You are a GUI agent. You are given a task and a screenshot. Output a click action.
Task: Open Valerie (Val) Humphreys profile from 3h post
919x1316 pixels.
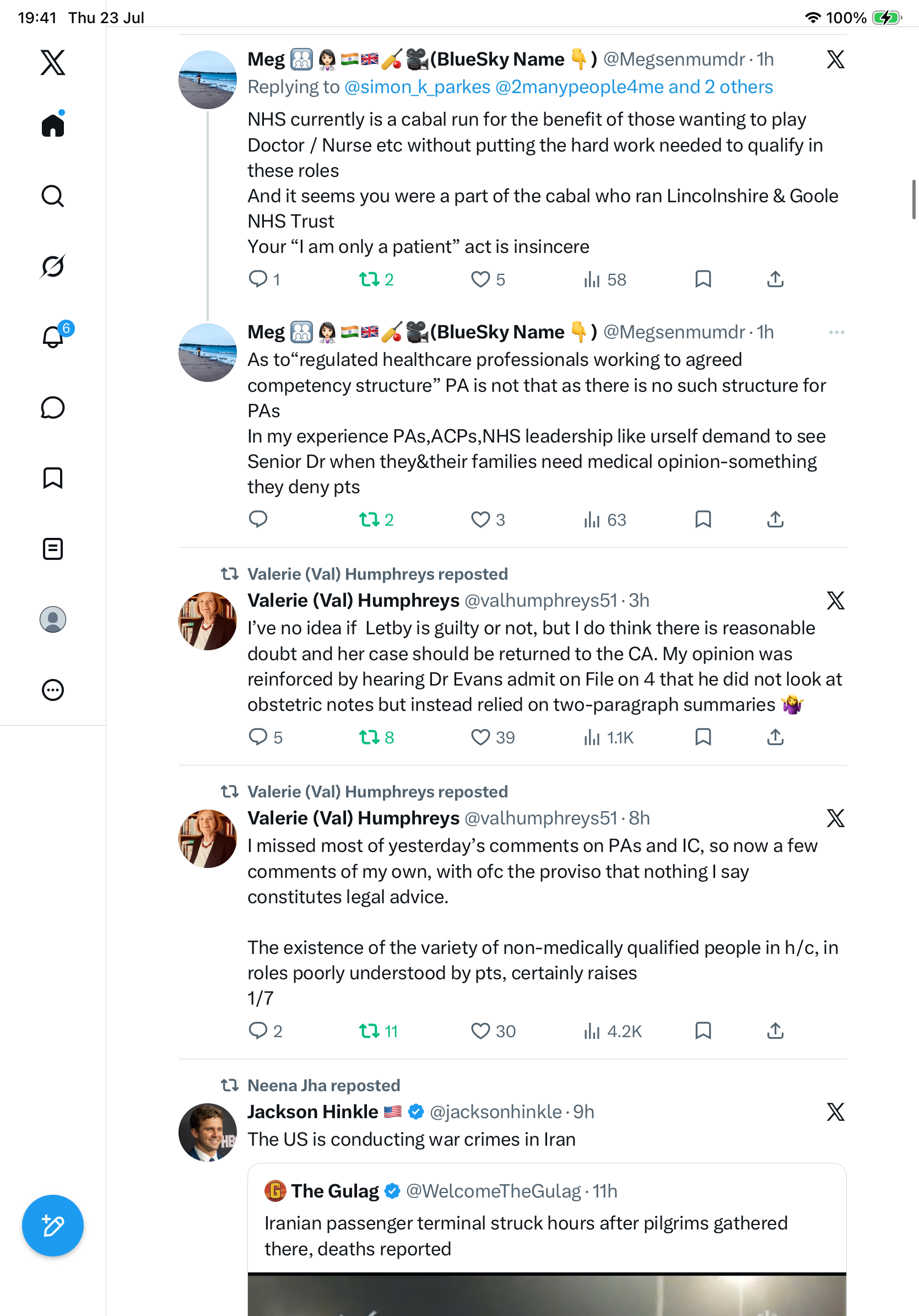tap(353, 601)
